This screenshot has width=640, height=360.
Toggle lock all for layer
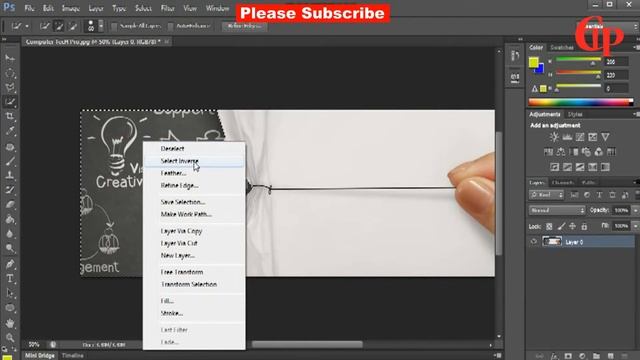pos(584,226)
